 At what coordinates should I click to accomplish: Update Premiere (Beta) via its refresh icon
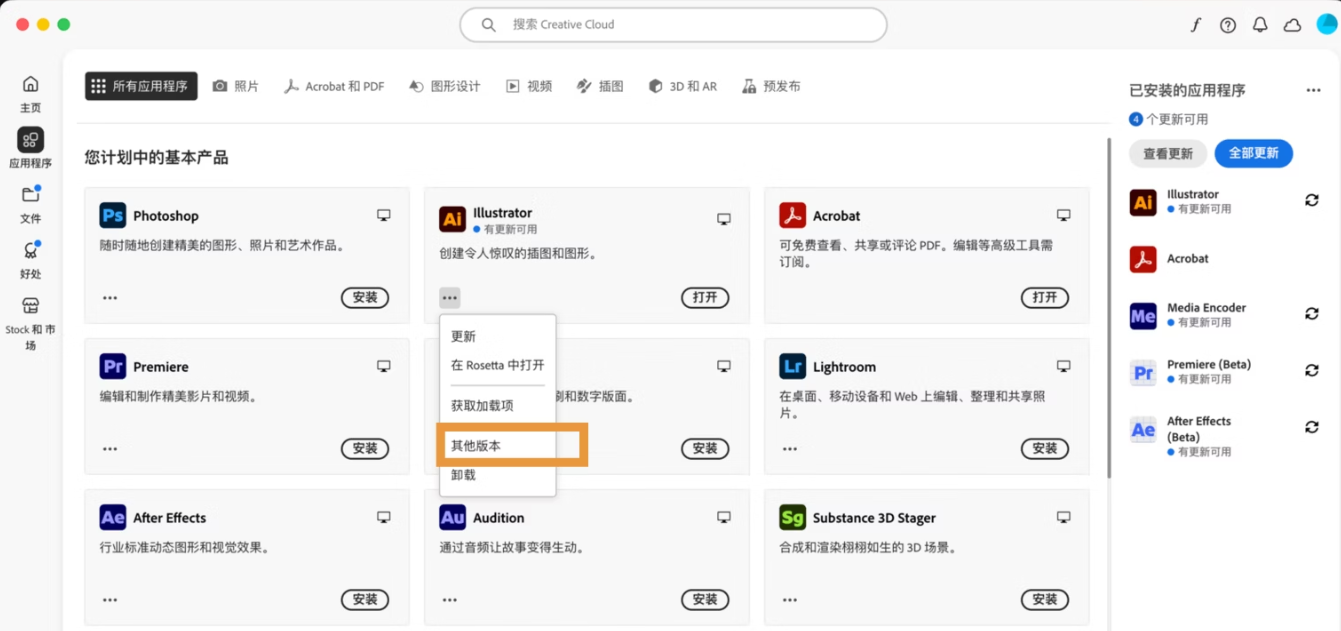coord(1311,370)
